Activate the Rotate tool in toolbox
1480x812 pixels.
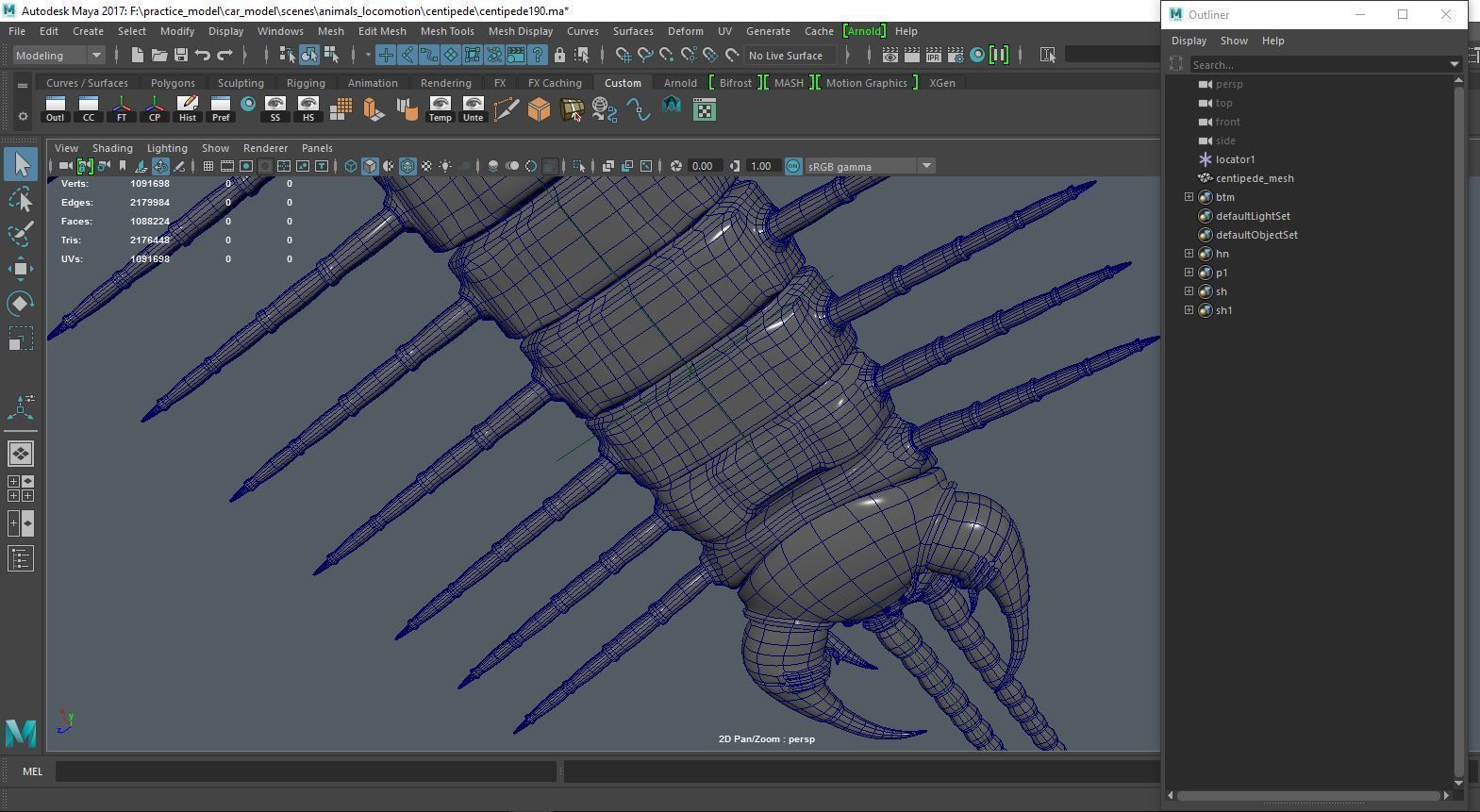[21, 304]
